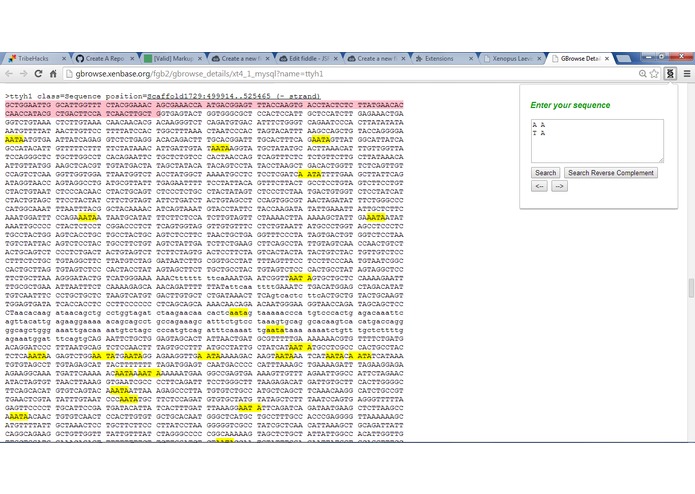Open the home page via house icon
Viewport: 695px width, 494px height.
coord(53,74)
